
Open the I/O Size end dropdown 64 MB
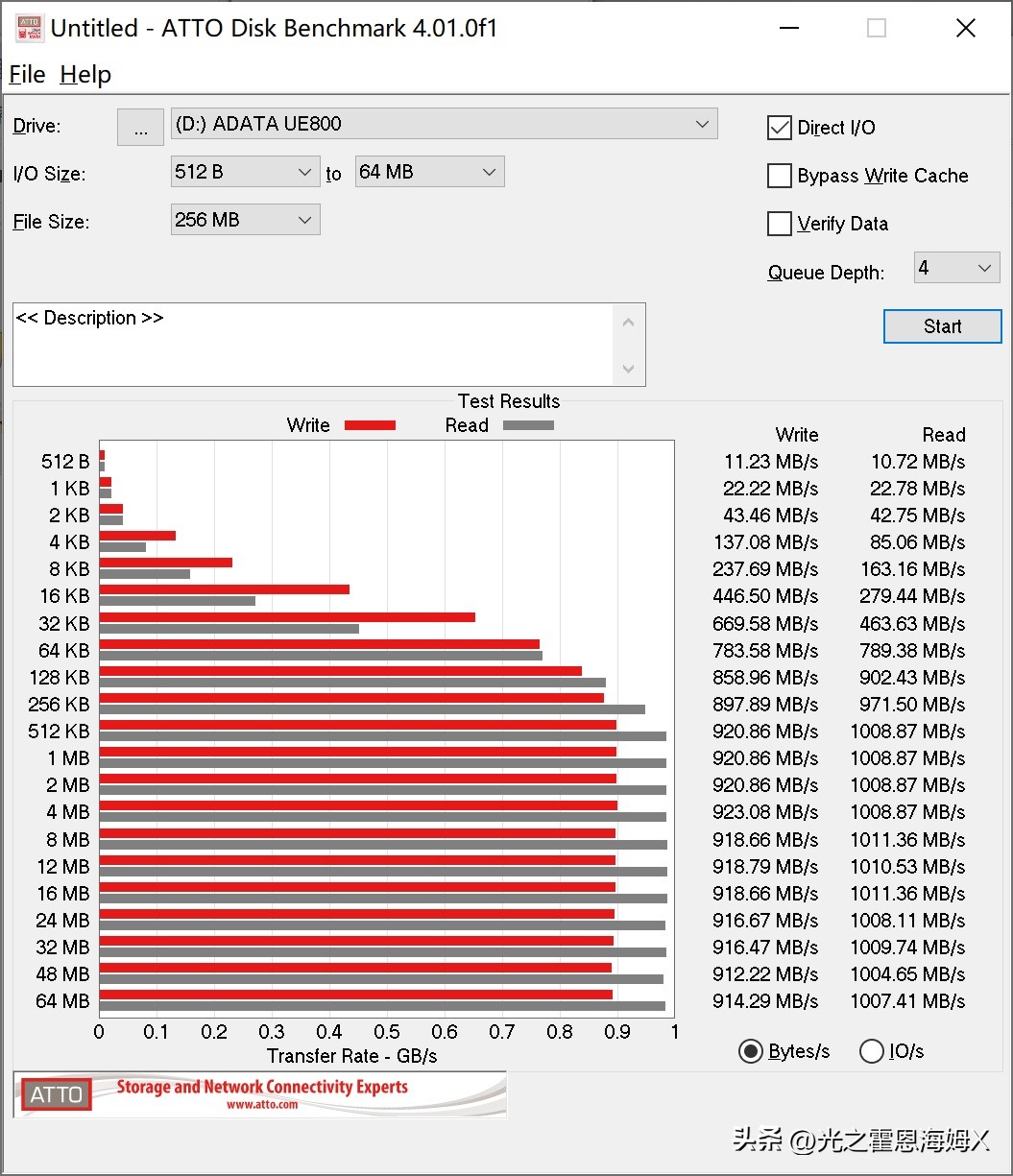coord(429,172)
